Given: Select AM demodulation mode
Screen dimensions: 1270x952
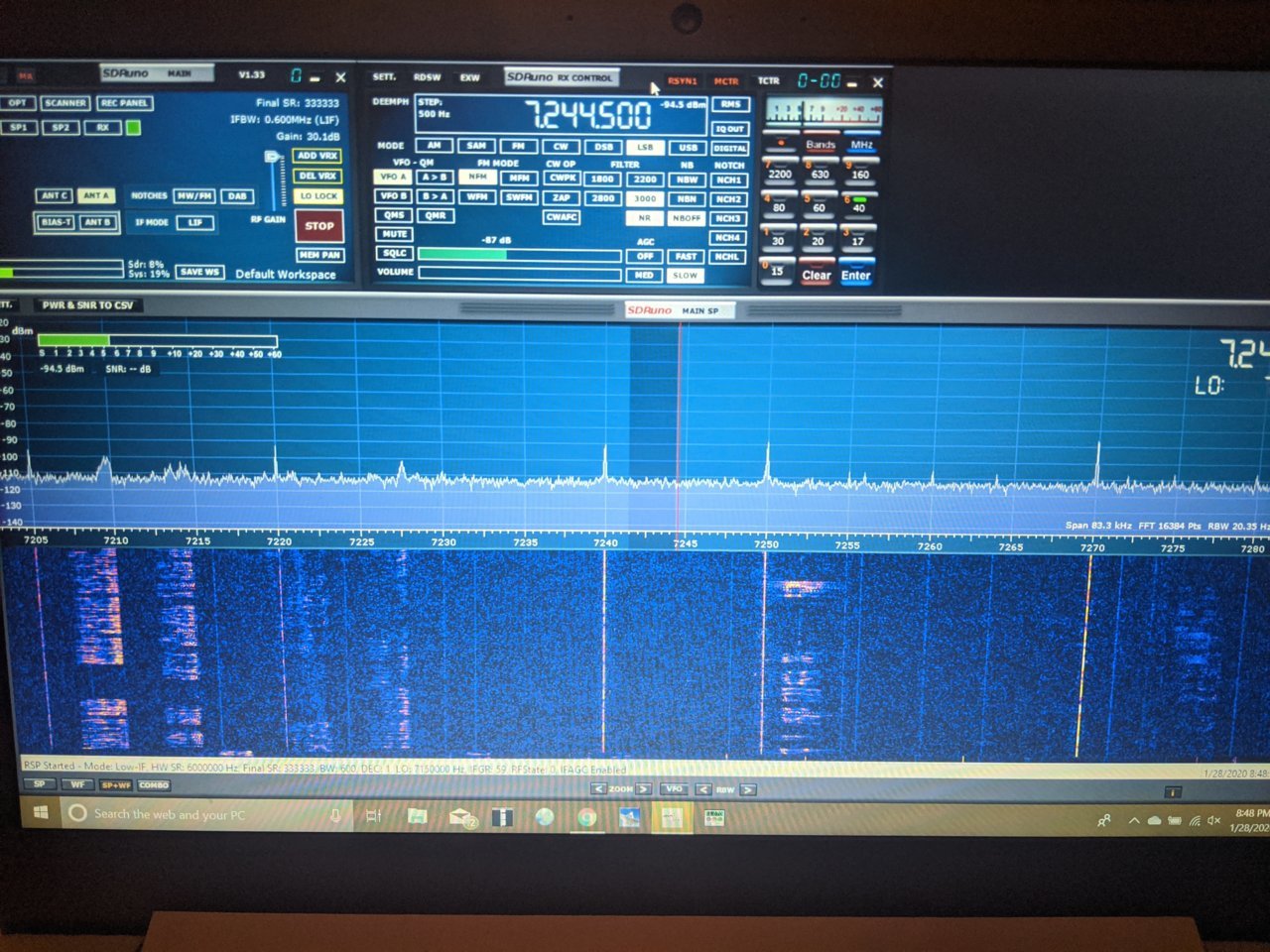Looking at the screenshot, I should tap(434, 146).
